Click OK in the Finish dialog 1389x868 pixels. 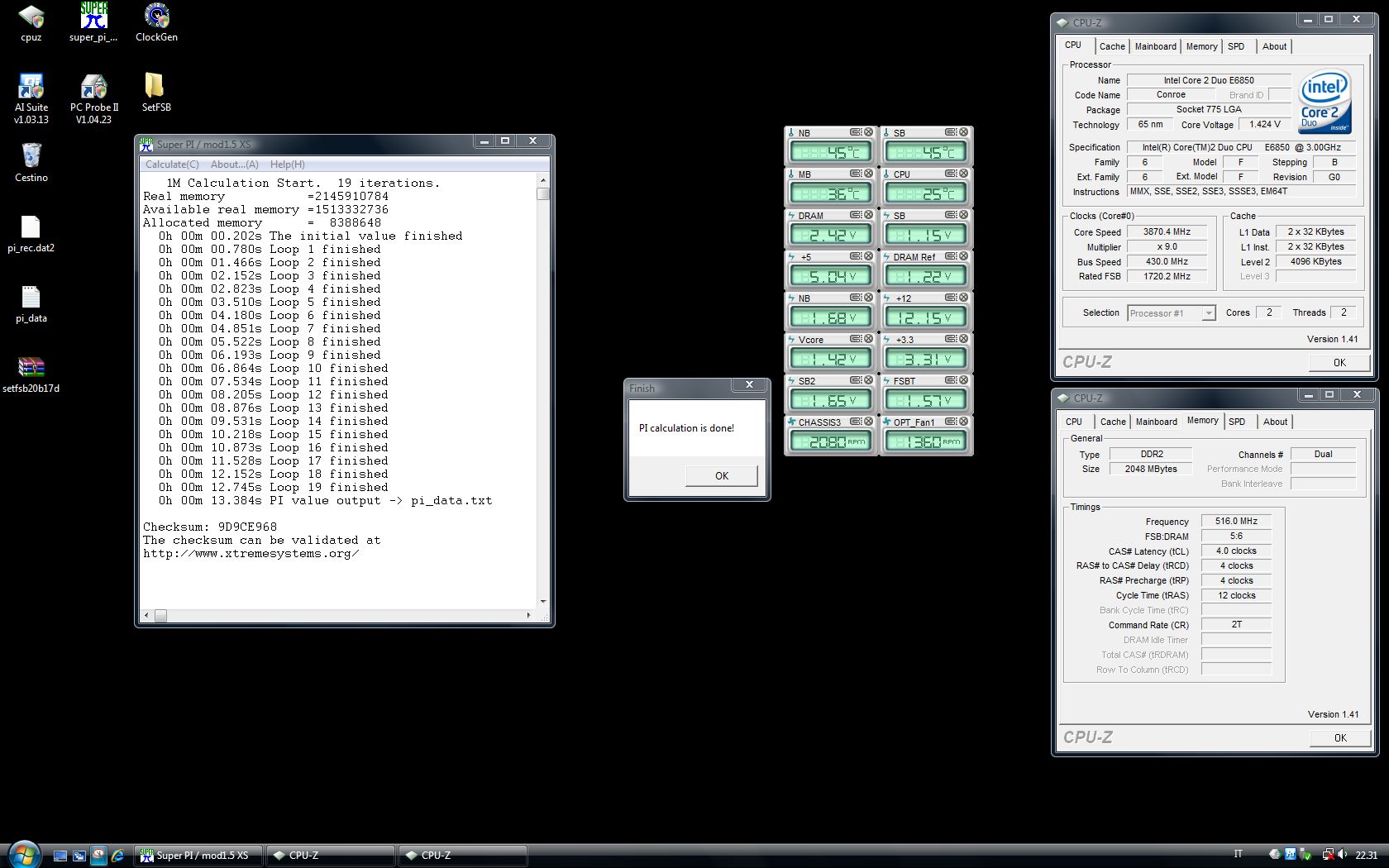tap(721, 475)
